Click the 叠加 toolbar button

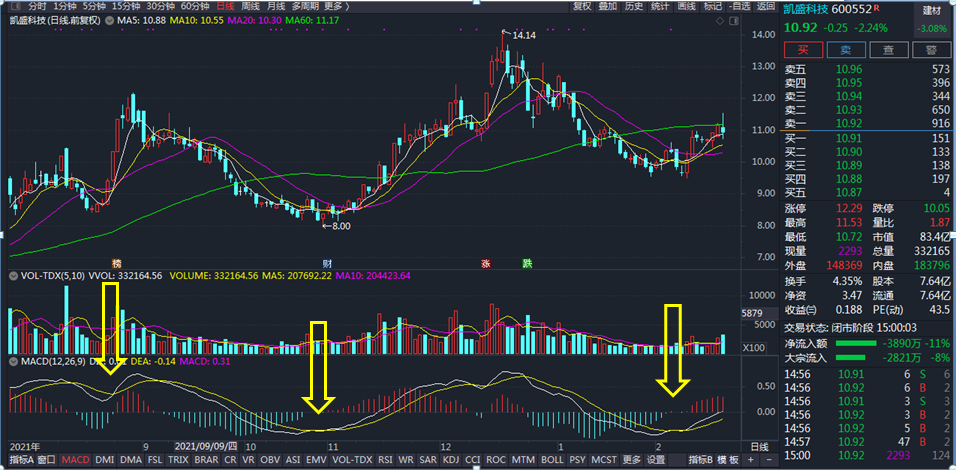click(x=608, y=7)
